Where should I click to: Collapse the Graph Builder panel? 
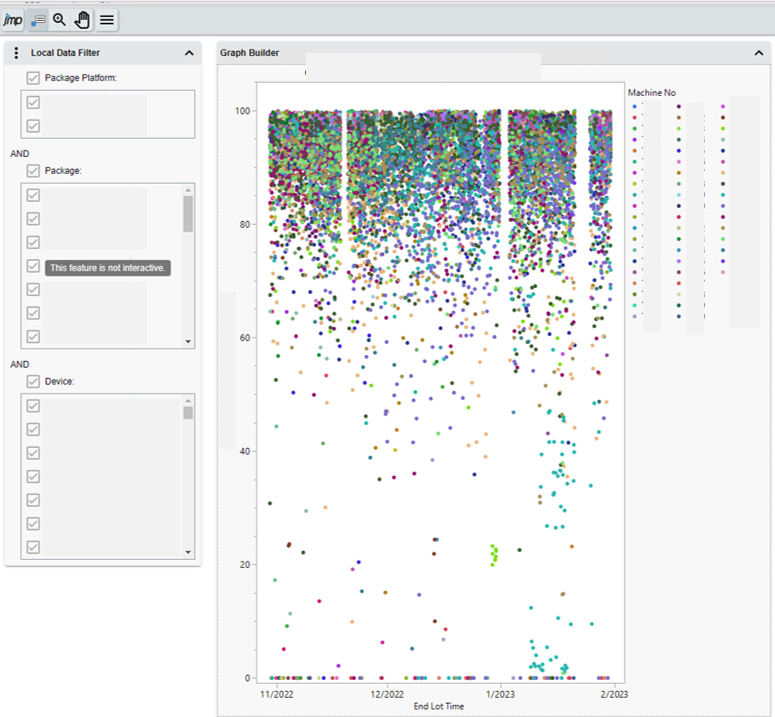[x=758, y=52]
